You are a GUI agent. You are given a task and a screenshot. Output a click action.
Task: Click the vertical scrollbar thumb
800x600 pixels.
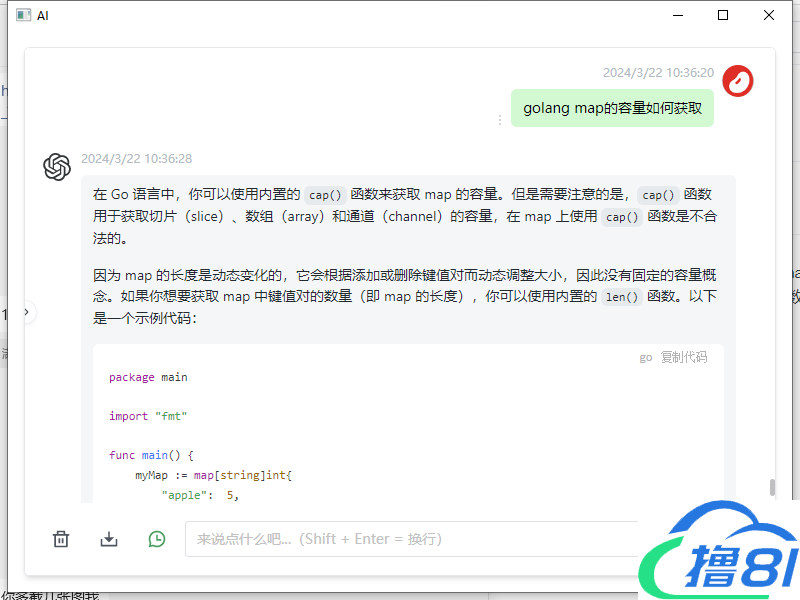pos(772,487)
